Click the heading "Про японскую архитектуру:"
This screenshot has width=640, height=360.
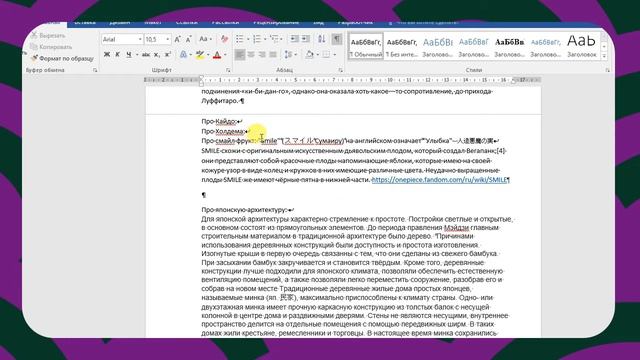pos(244,210)
